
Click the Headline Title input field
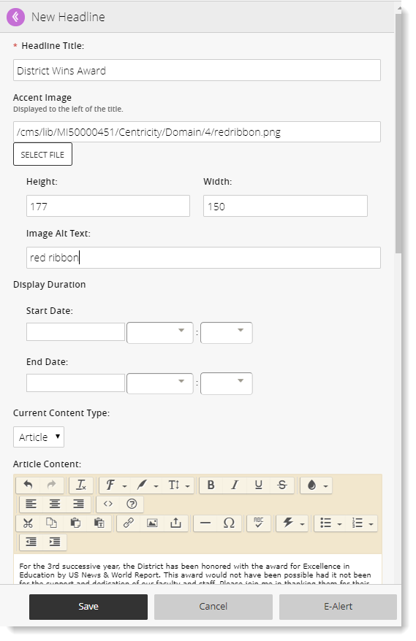tap(197, 70)
